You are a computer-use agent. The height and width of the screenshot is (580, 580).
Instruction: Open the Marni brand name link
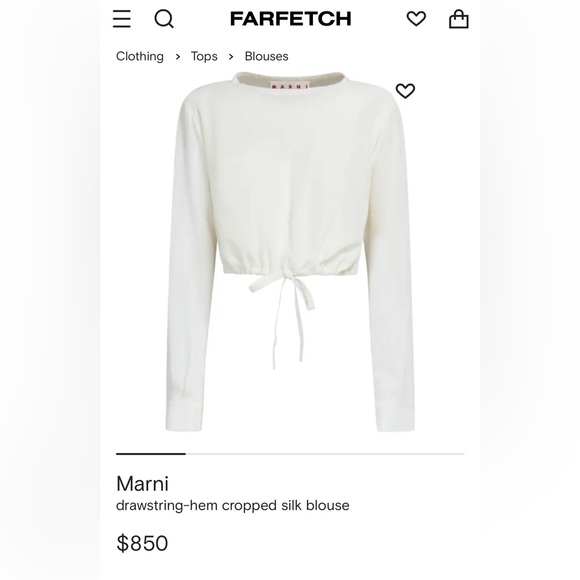(x=142, y=483)
